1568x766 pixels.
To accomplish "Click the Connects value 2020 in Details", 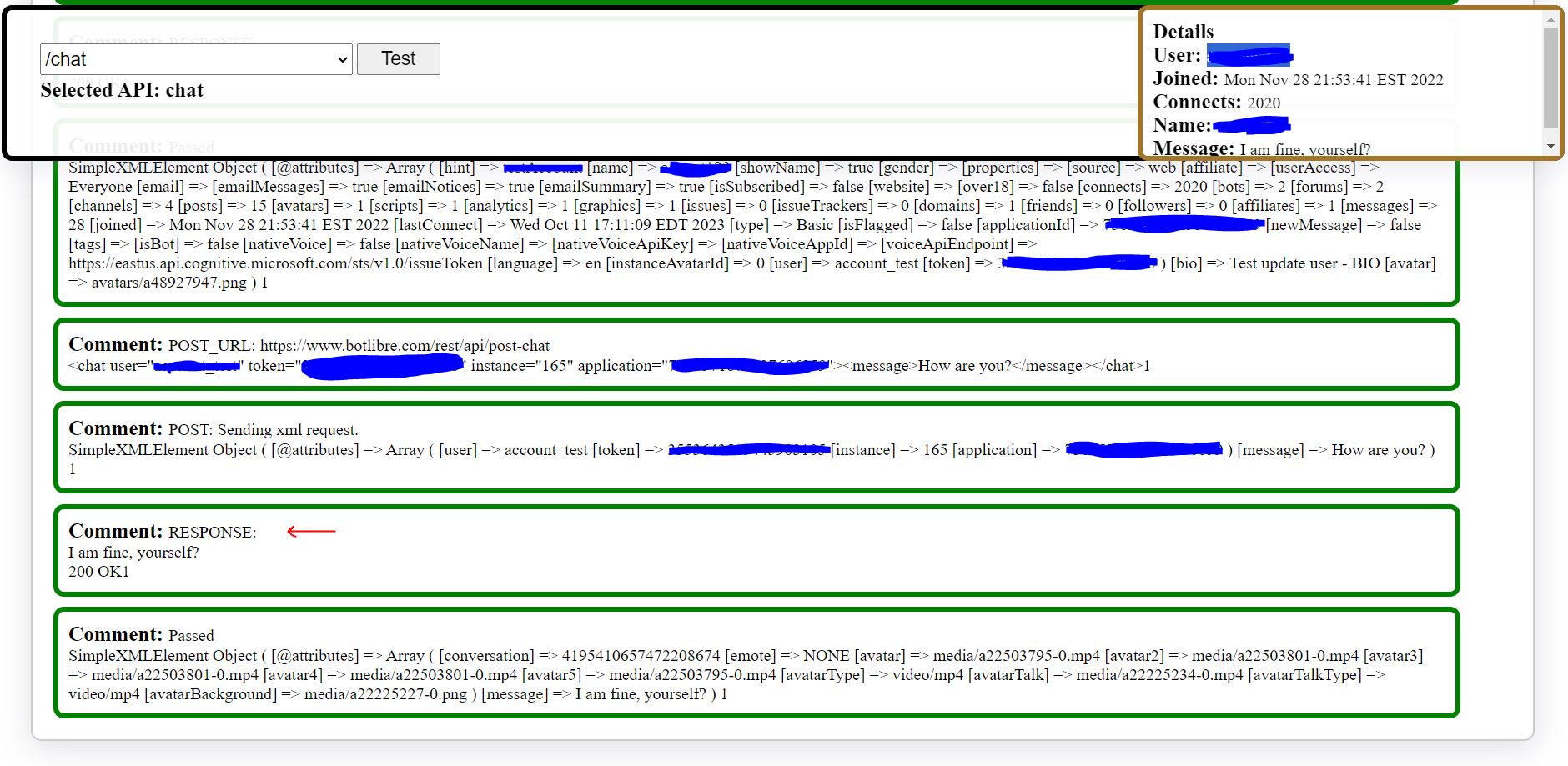I will coord(1263,103).
